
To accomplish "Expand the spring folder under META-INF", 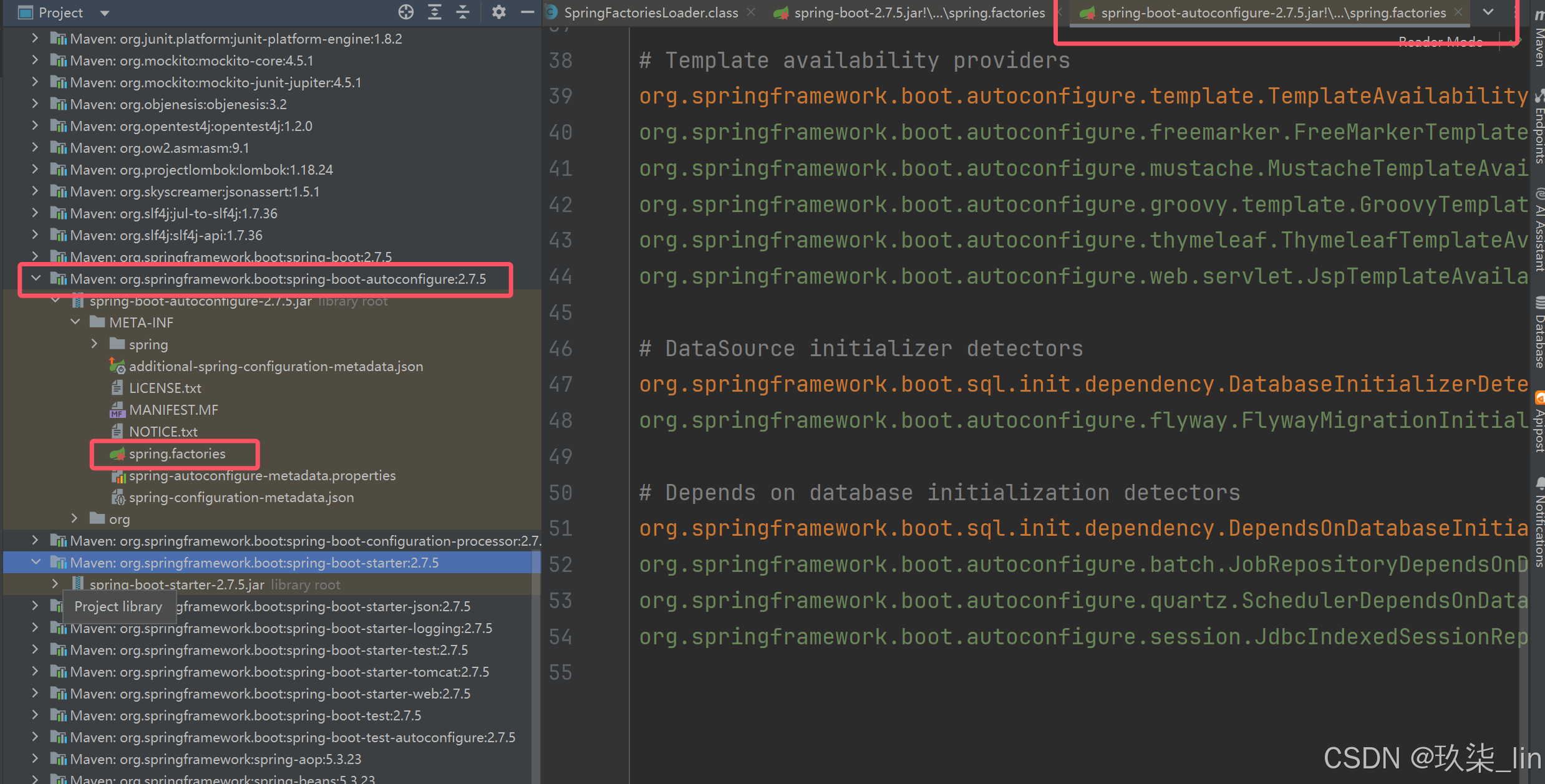I will (x=95, y=344).
